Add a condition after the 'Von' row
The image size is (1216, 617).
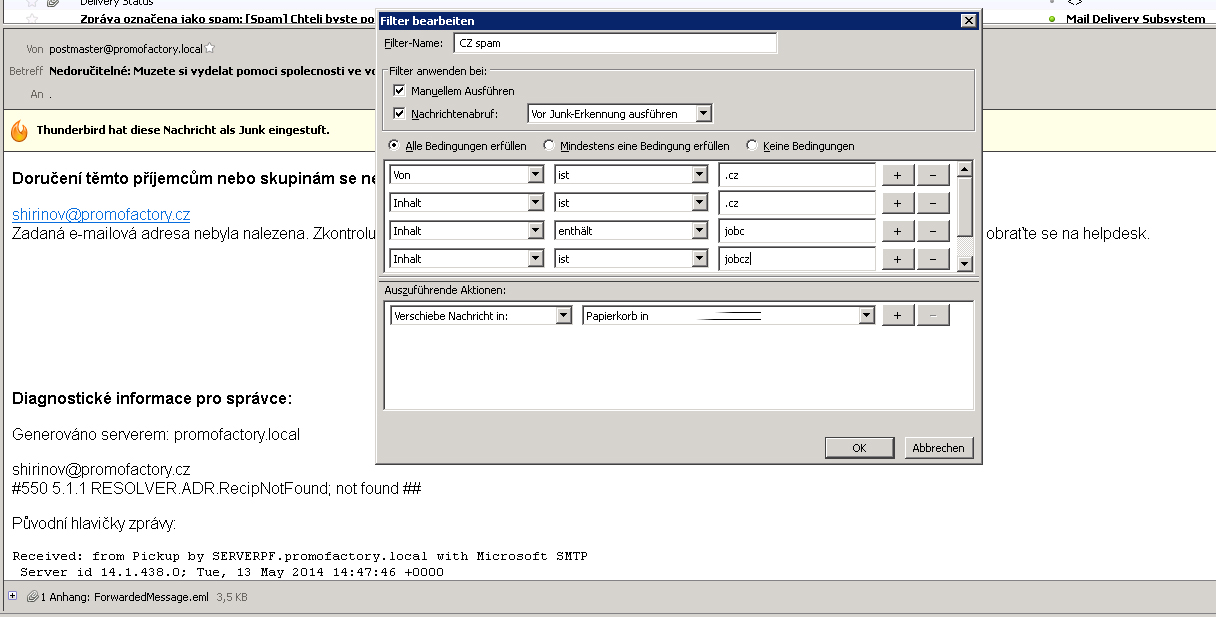(897, 175)
